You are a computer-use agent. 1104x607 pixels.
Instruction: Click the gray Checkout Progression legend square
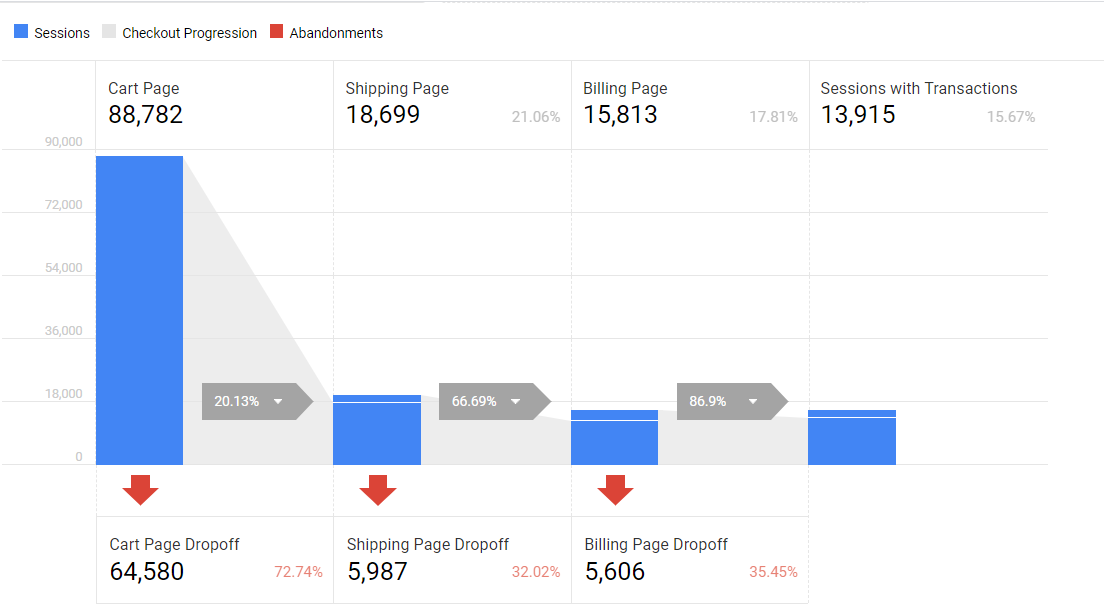(x=109, y=32)
